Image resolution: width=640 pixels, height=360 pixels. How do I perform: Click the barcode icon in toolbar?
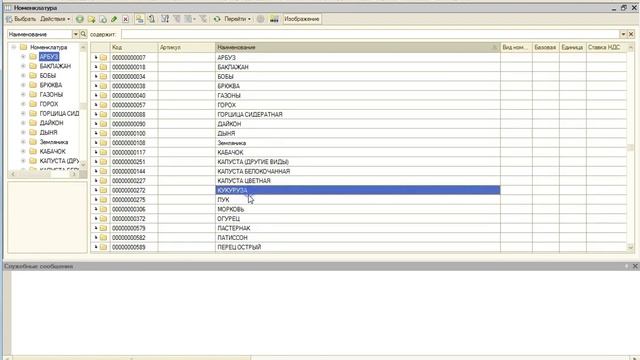click(x=274, y=19)
